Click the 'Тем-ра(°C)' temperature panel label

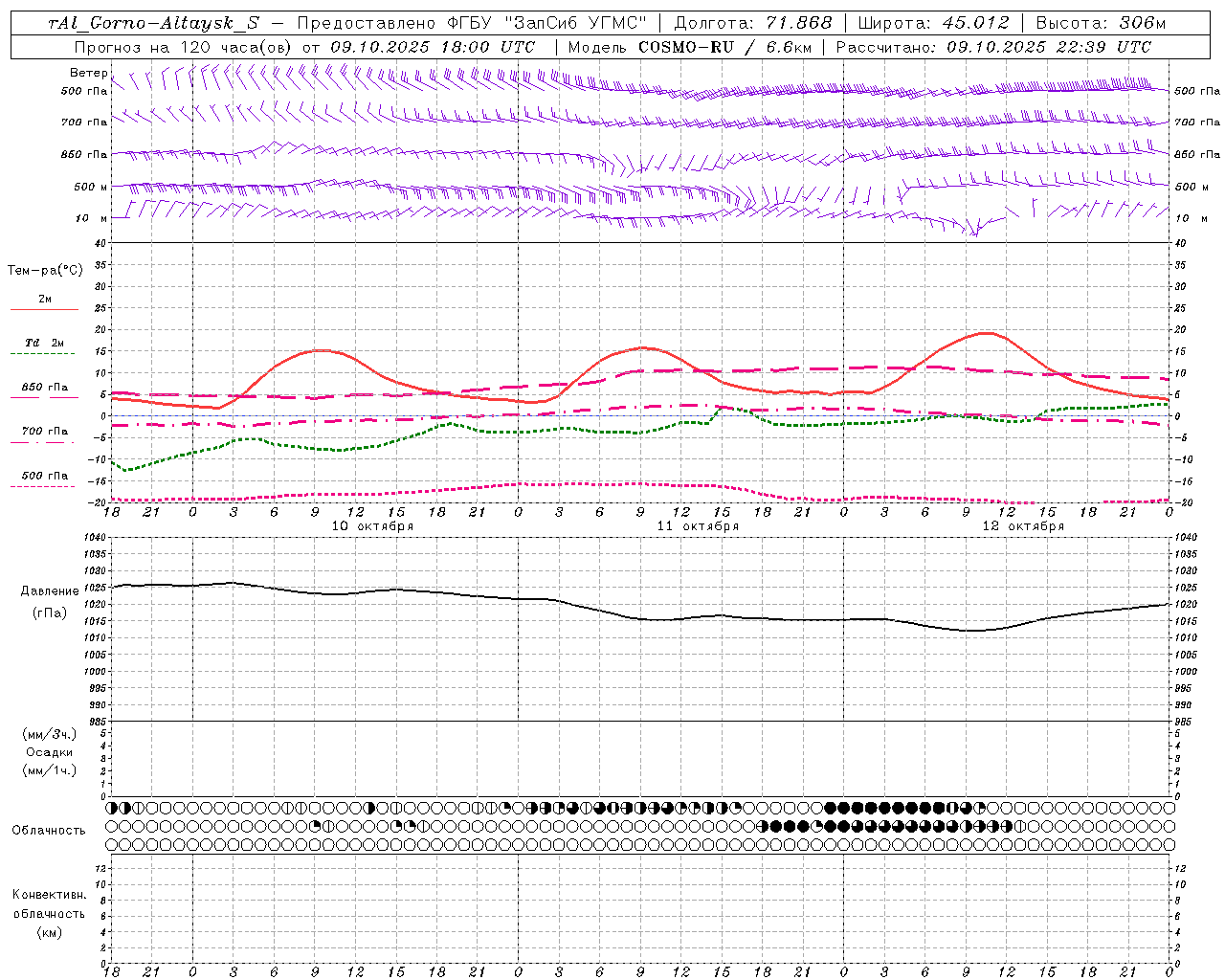45,271
